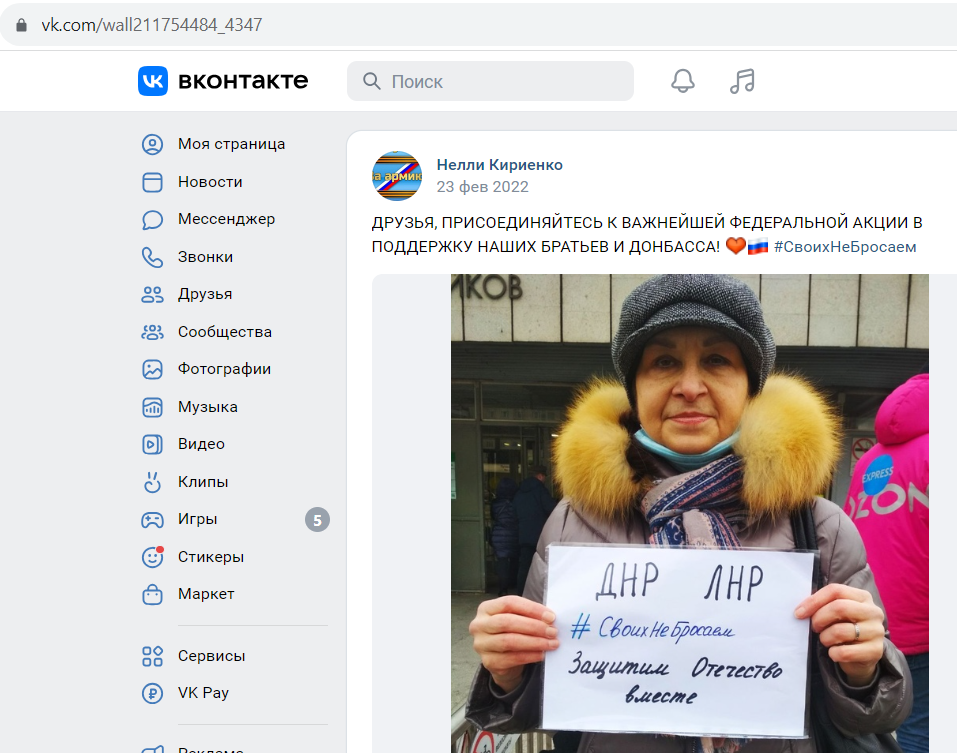Click the VK Pay ruble icon

(153, 693)
